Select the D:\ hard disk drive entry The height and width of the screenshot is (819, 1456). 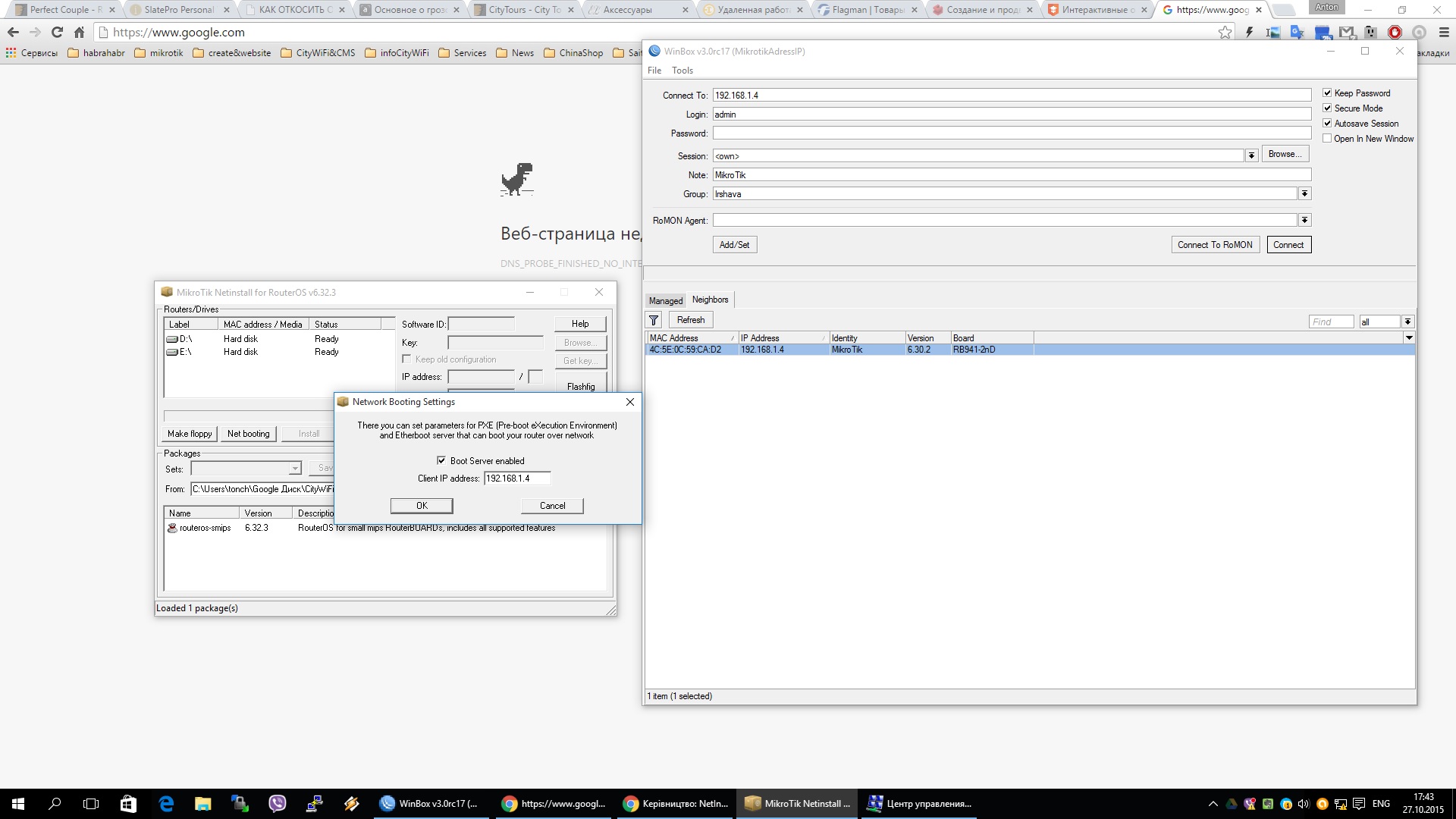[186, 339]
